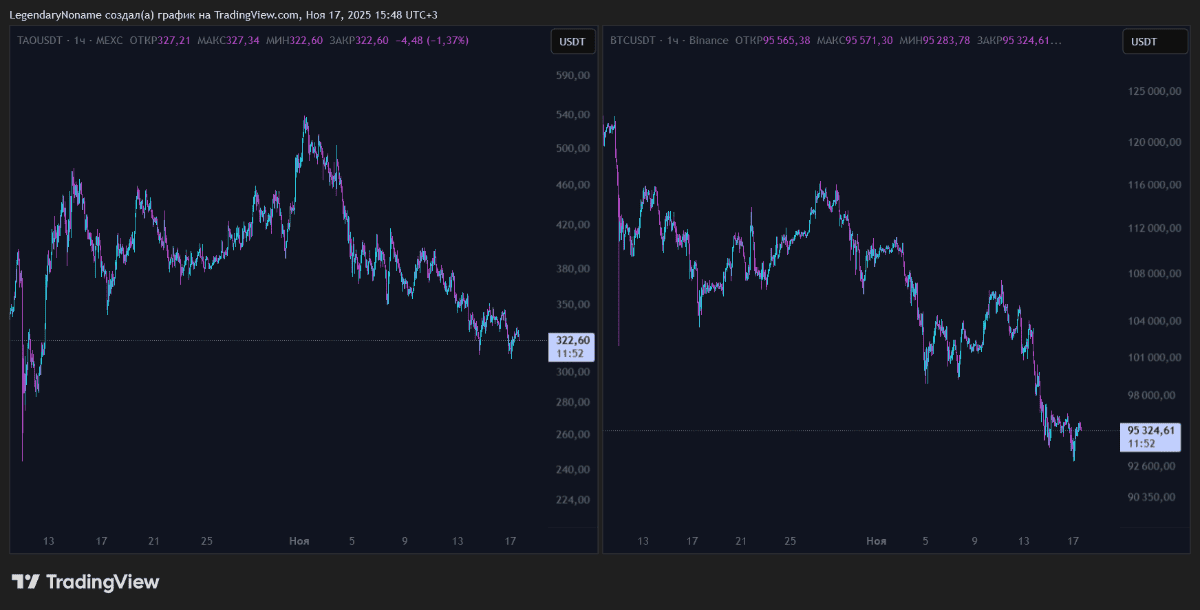Click the BTCUSDT open value ОТКР95 565,38

(772, 40)
